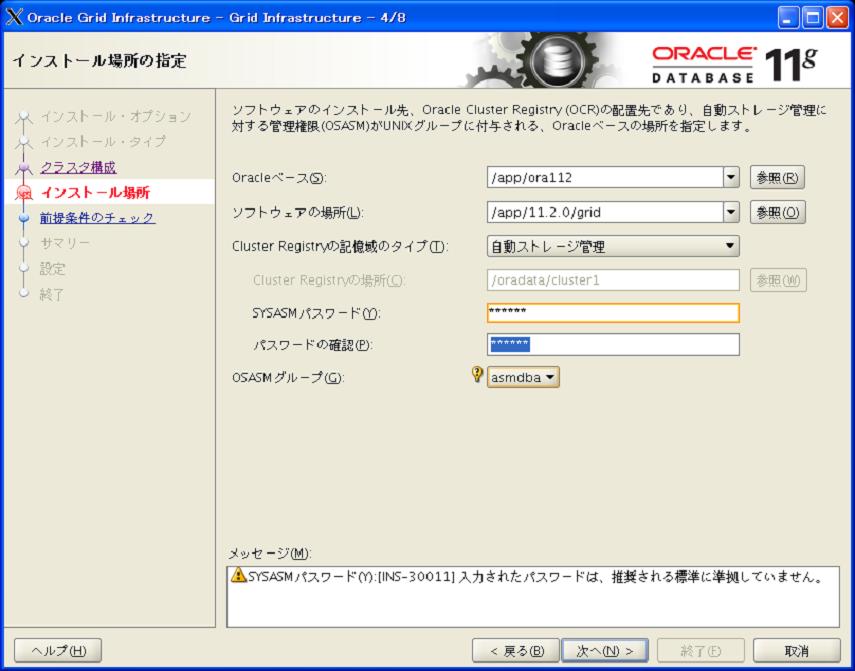Open the Cluster Registry storage type dropdown

tap(613, 246)
